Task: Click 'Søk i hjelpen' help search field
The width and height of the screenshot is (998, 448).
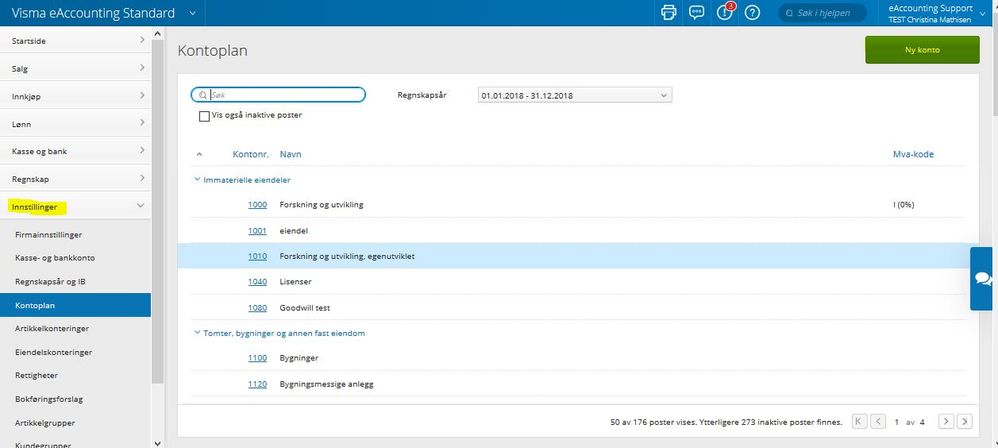Action: pos(822,13)
